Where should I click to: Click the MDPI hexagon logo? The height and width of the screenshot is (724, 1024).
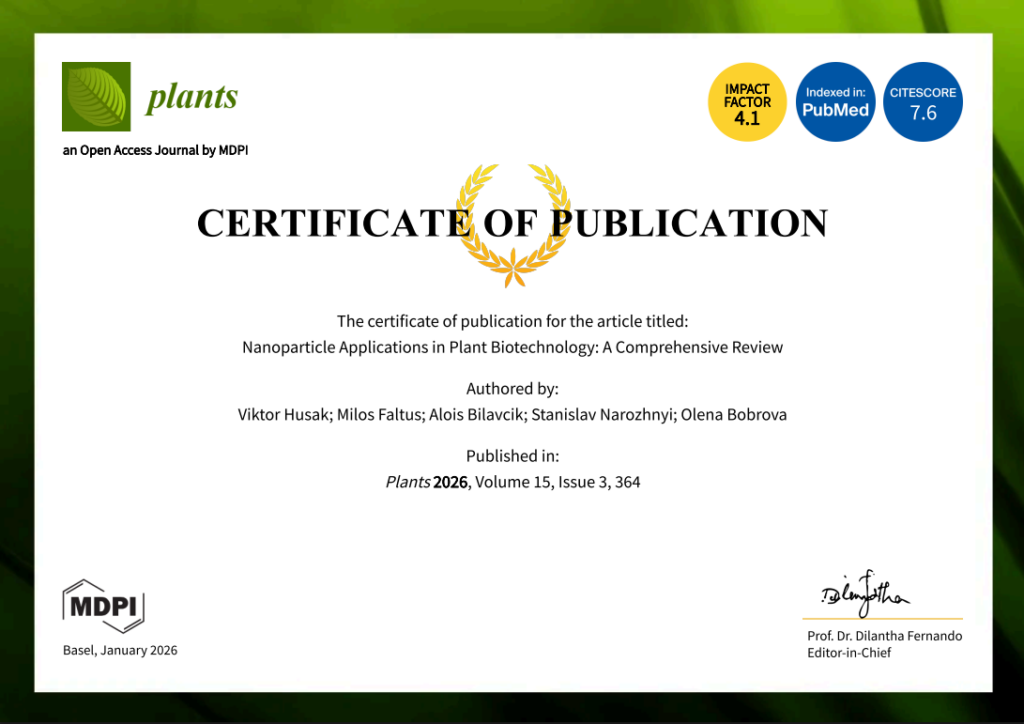tap(104, 605)
